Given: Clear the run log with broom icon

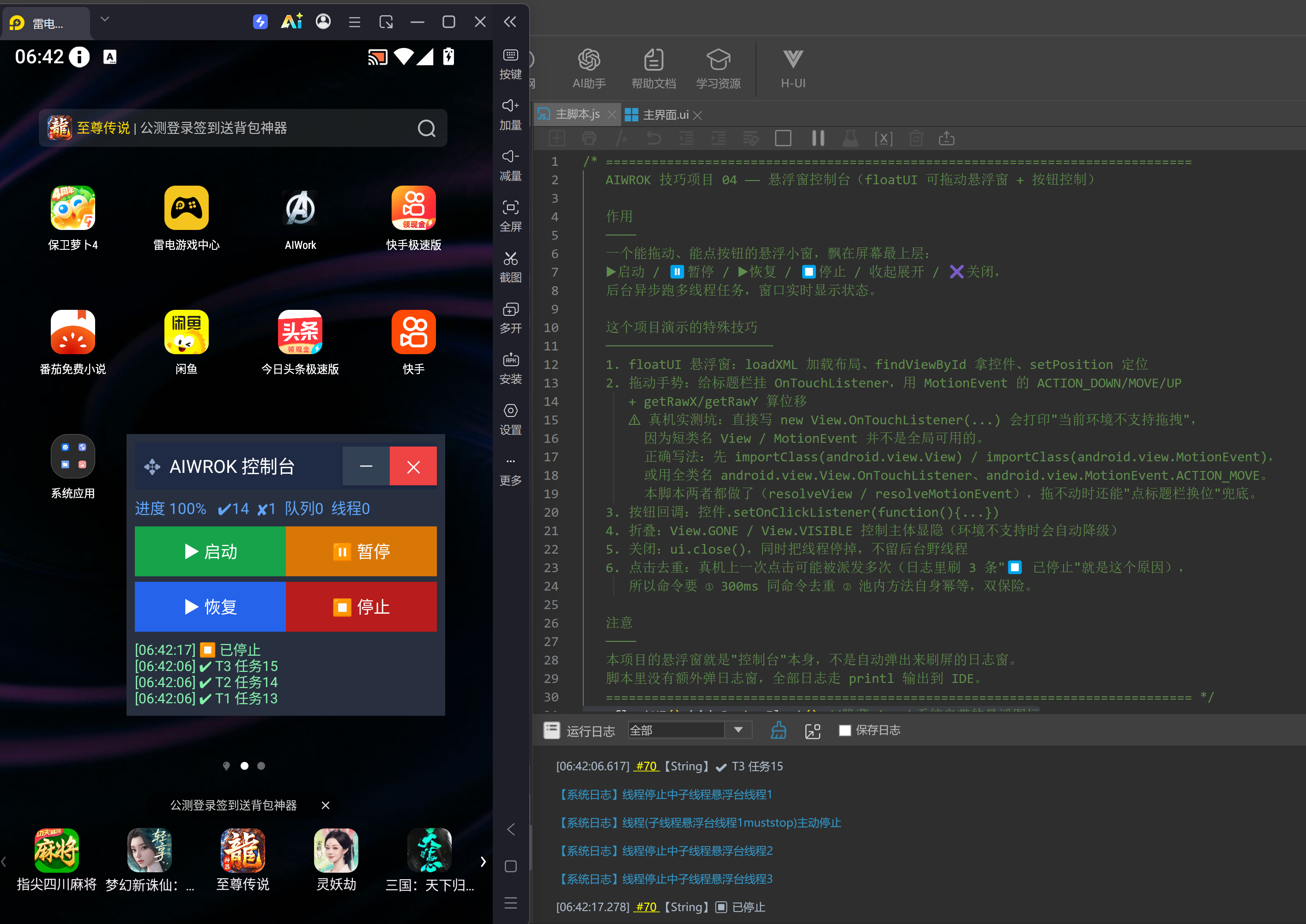Looking at the screenshot, I should tap(779, 730).
